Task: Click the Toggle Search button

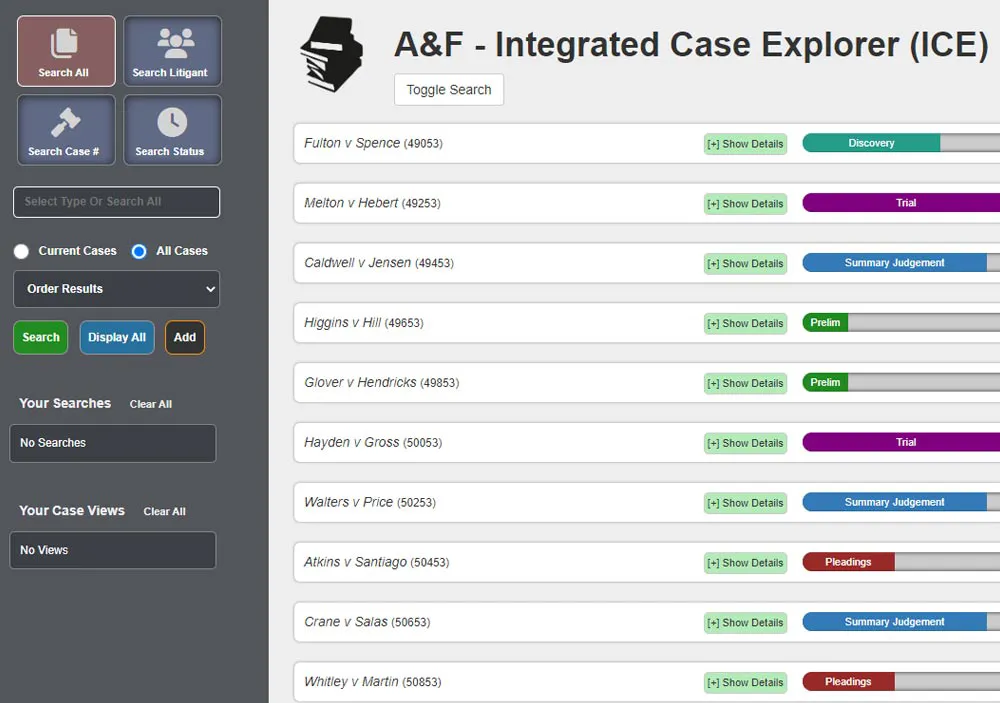Action: 448,90
